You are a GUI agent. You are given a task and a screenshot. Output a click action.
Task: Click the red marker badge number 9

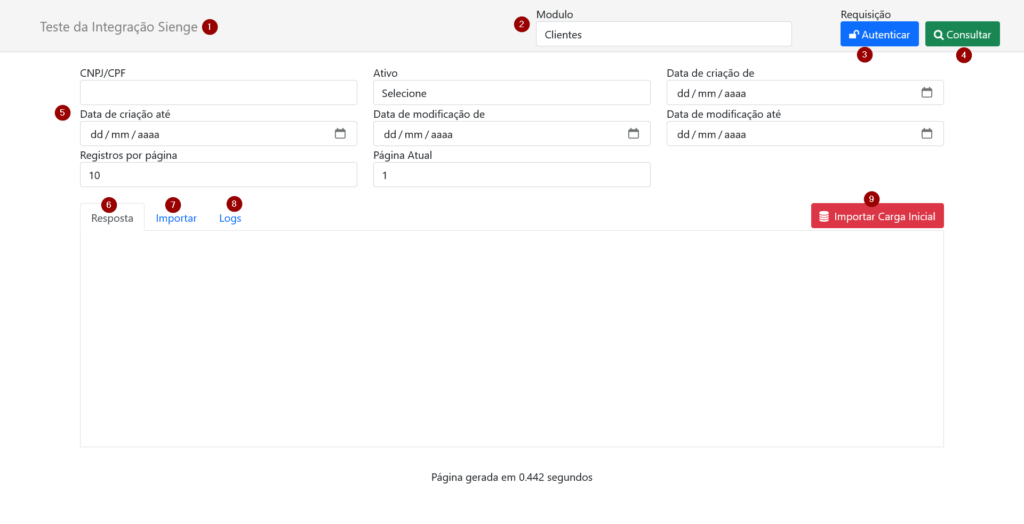(x=872, y=198)
